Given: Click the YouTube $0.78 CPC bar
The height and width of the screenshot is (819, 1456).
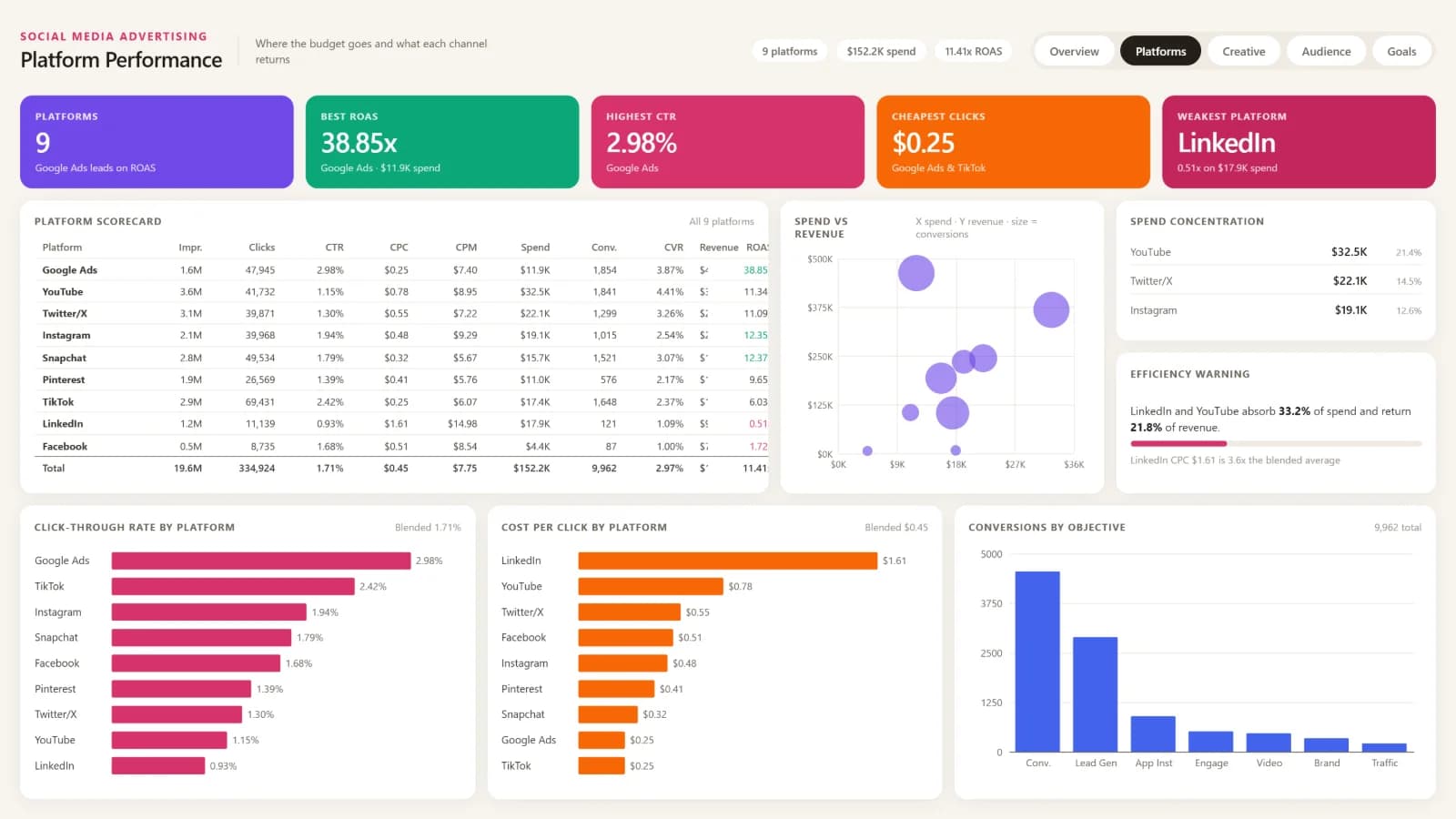Looking at the screenshot, I should tap(651, 587).
